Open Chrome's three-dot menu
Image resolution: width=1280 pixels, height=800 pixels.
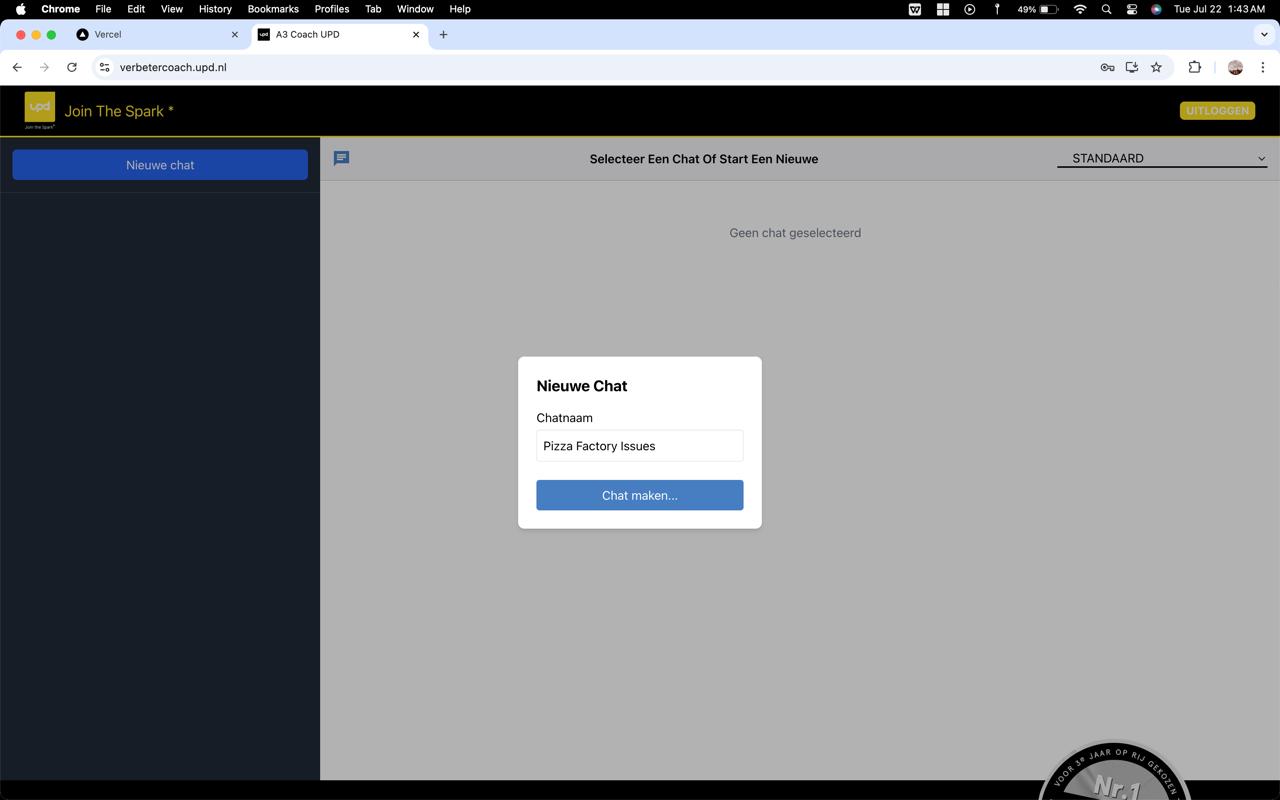(x=1264, y=67)
